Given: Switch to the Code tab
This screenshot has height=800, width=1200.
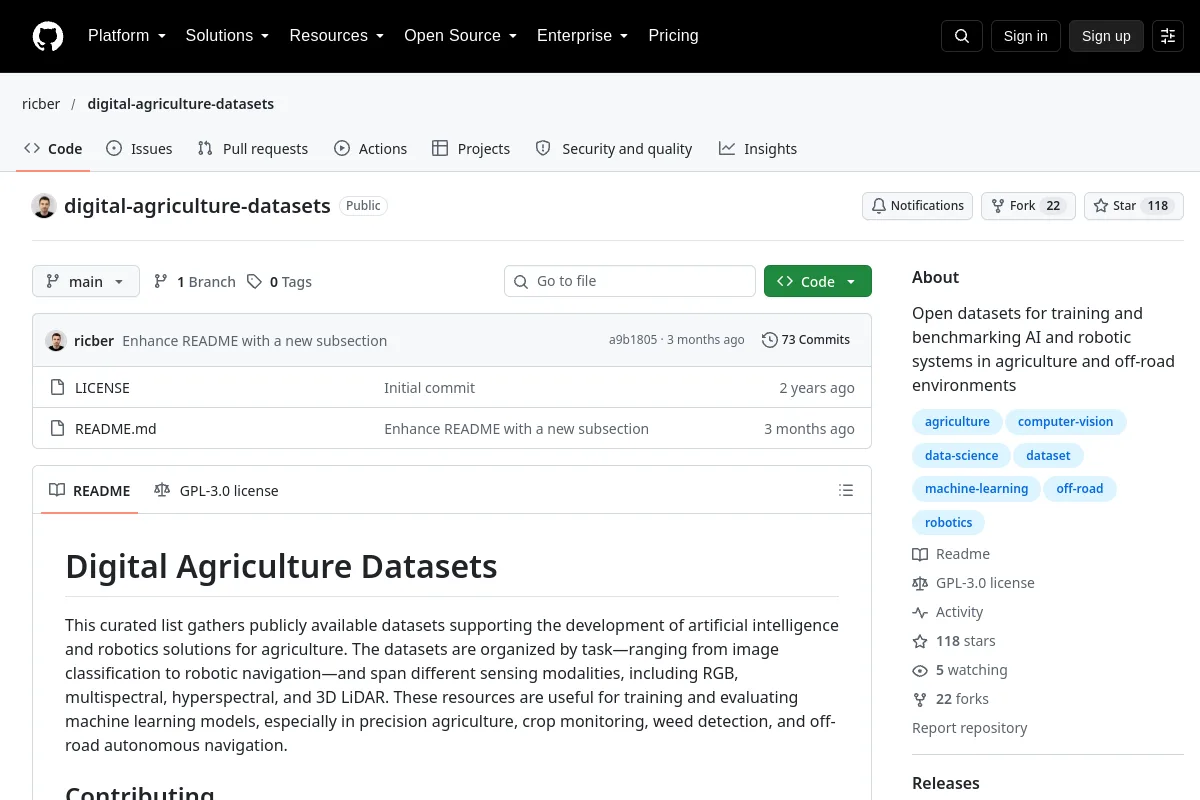Looking at the screenshot, I should pyautogui.click(x=53, y=149).
